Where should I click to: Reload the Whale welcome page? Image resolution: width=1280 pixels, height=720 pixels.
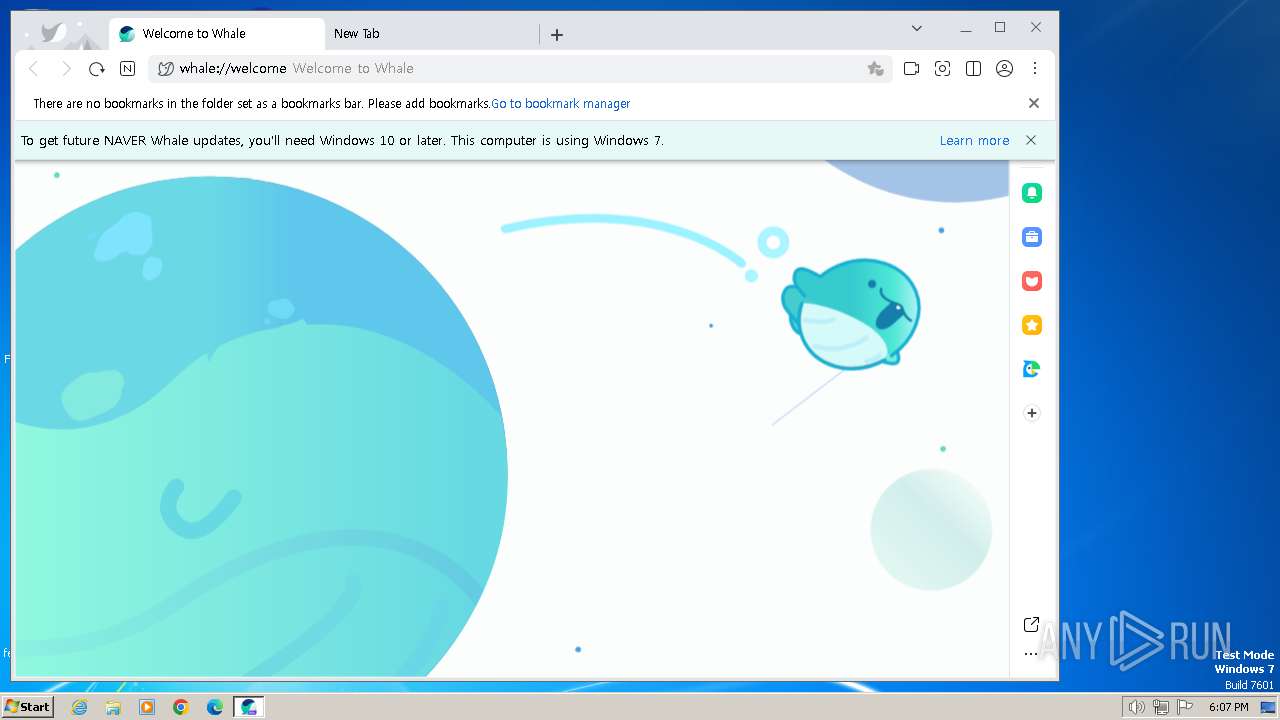96,69
